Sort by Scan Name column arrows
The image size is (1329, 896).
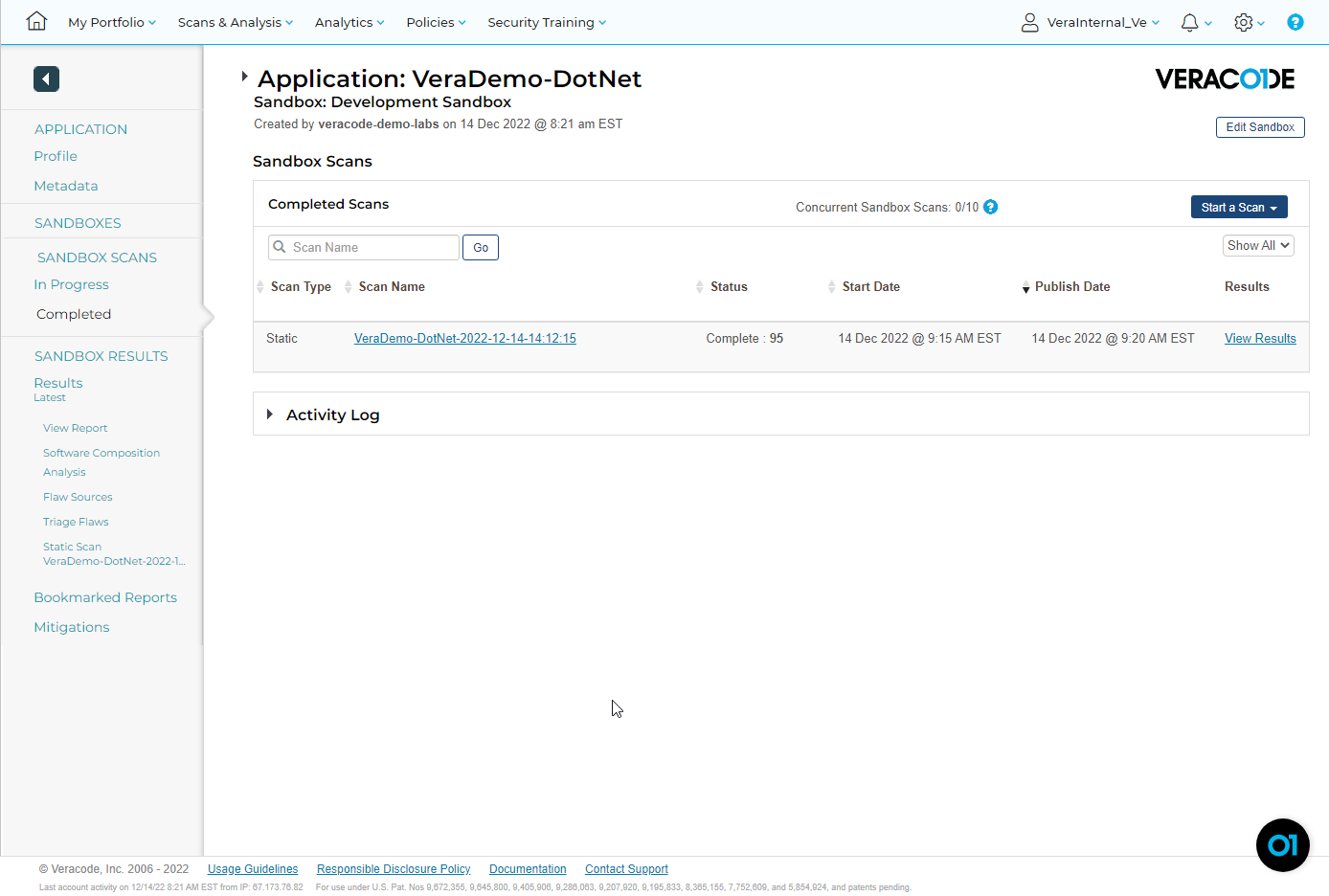(349, 286)
